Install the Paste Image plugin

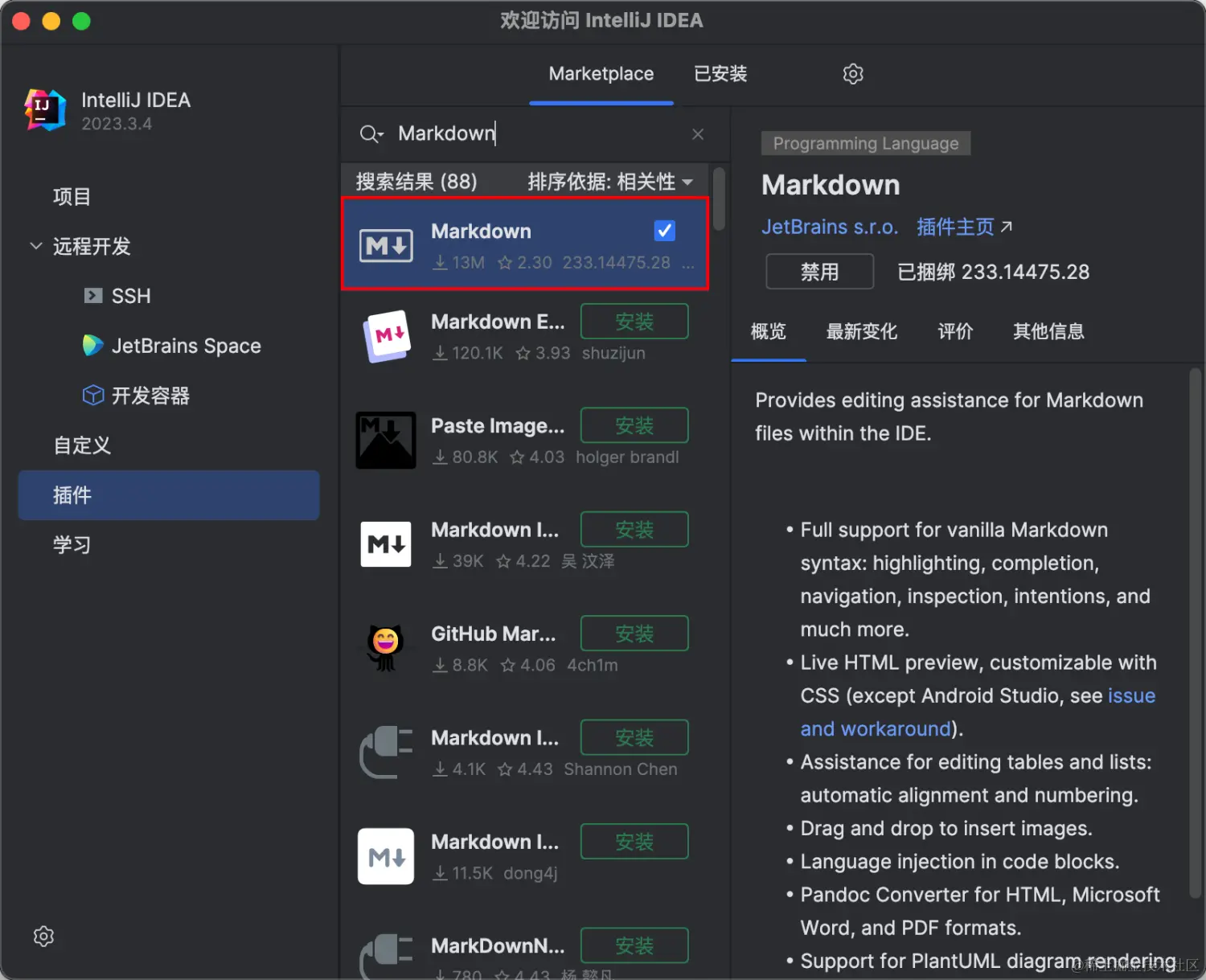tap(634, 425)
